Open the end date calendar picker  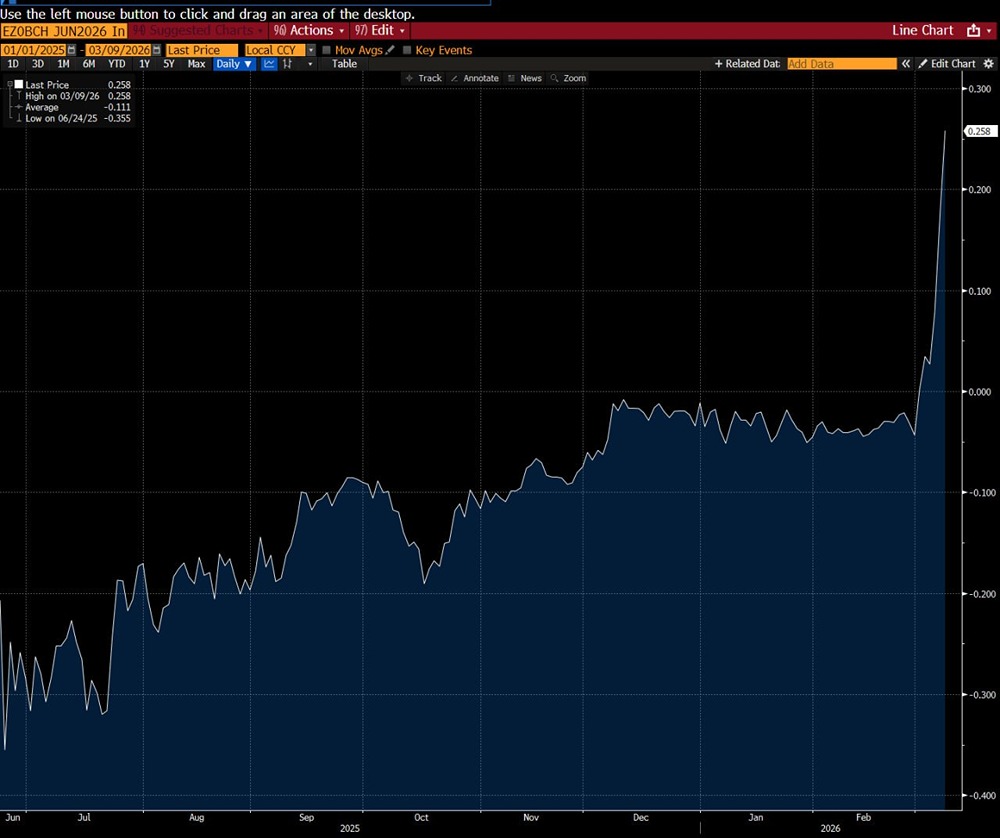tap(155, 50)
